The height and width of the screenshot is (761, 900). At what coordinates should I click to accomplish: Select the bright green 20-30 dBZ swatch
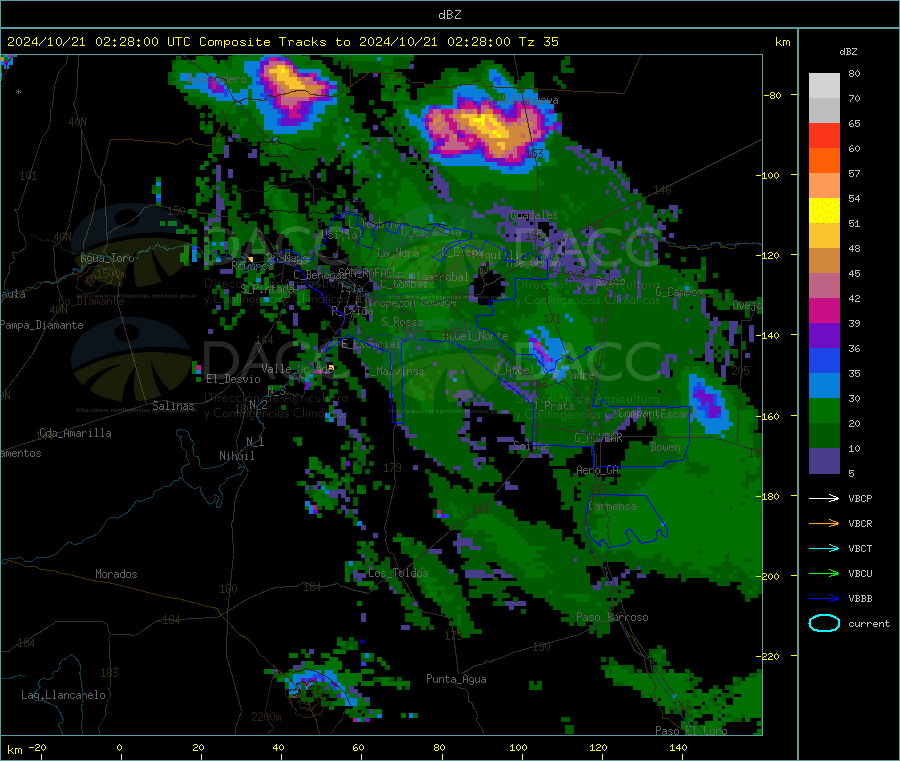[x=824, y=411]
